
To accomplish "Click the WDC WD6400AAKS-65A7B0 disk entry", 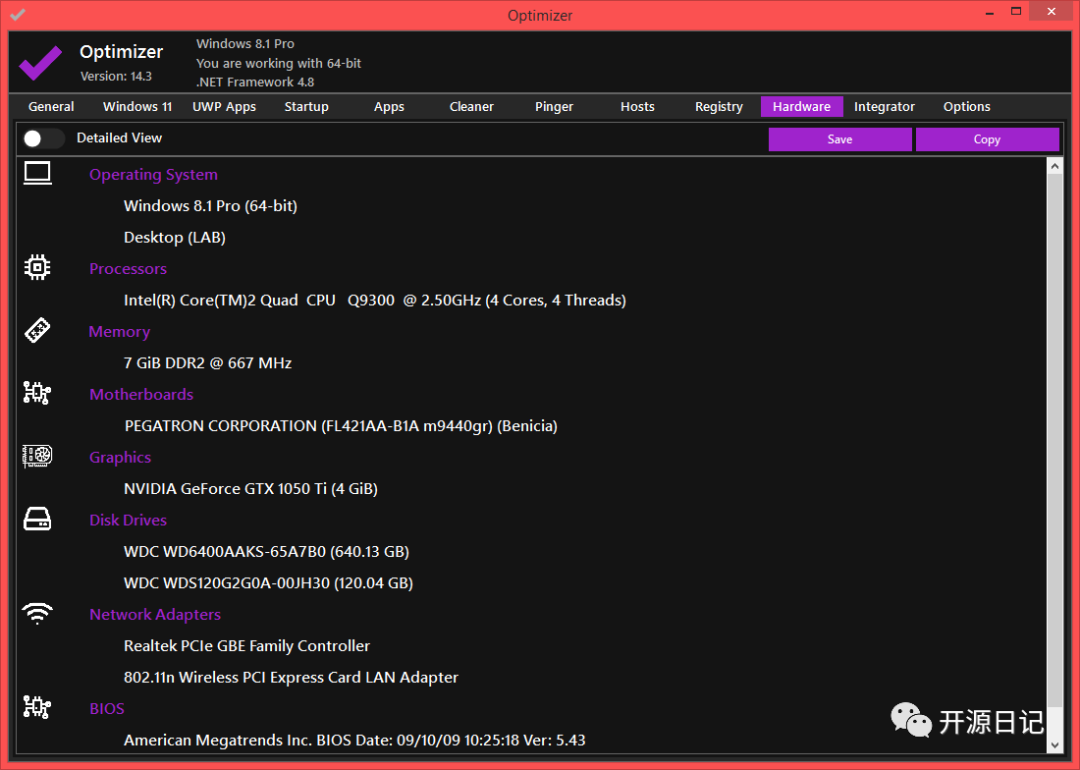I will tap(267, 552).
